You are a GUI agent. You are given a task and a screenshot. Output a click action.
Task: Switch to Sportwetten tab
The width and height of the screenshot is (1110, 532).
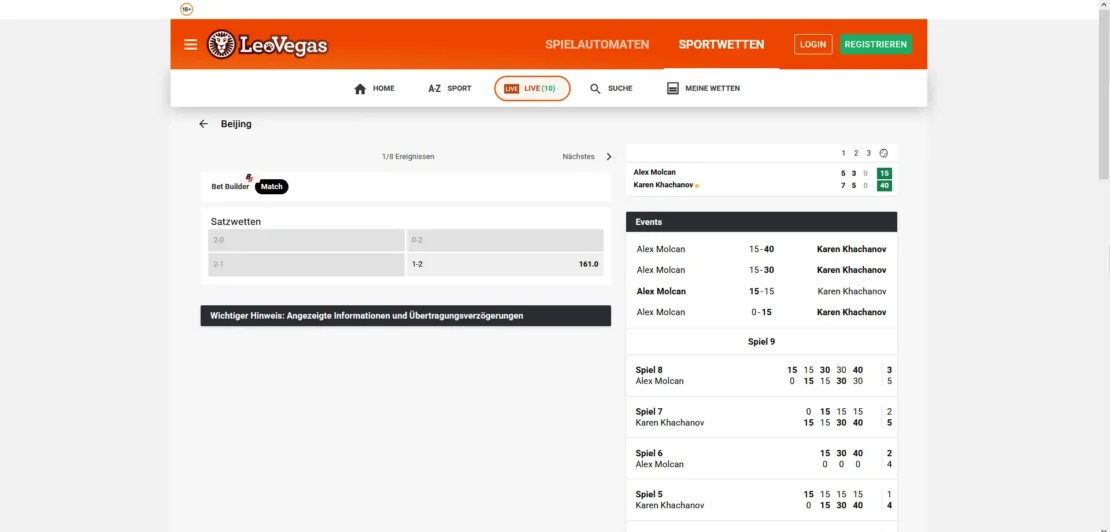[721, 45]
